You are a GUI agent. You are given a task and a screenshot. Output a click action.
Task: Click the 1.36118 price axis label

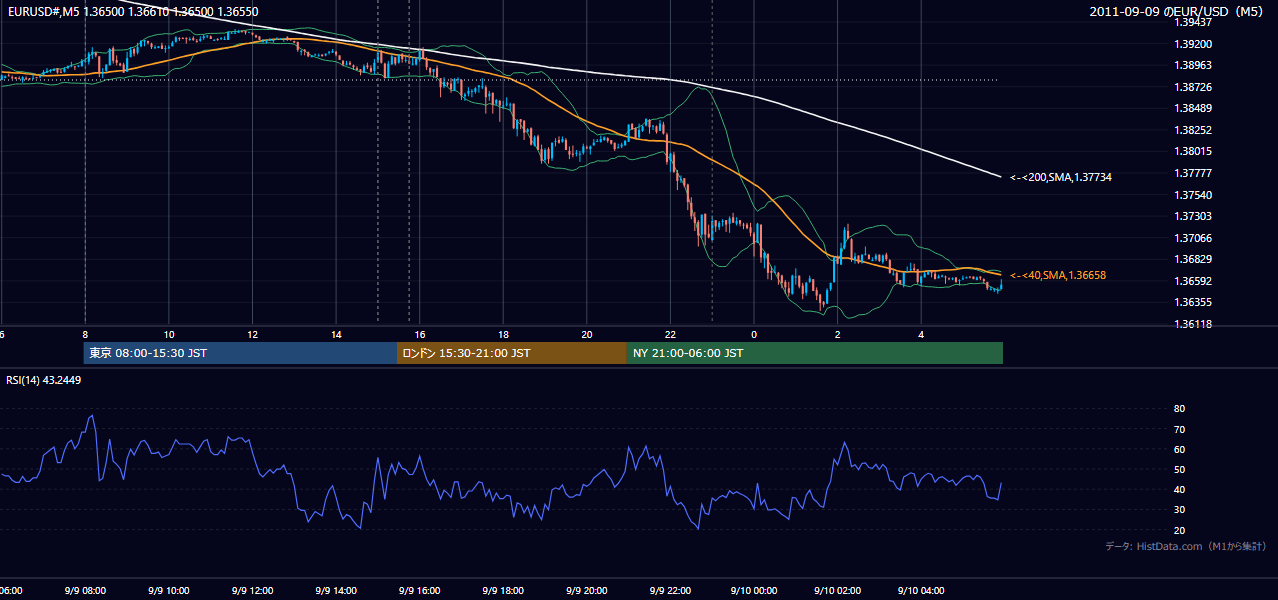click(x=1193, y=324)
